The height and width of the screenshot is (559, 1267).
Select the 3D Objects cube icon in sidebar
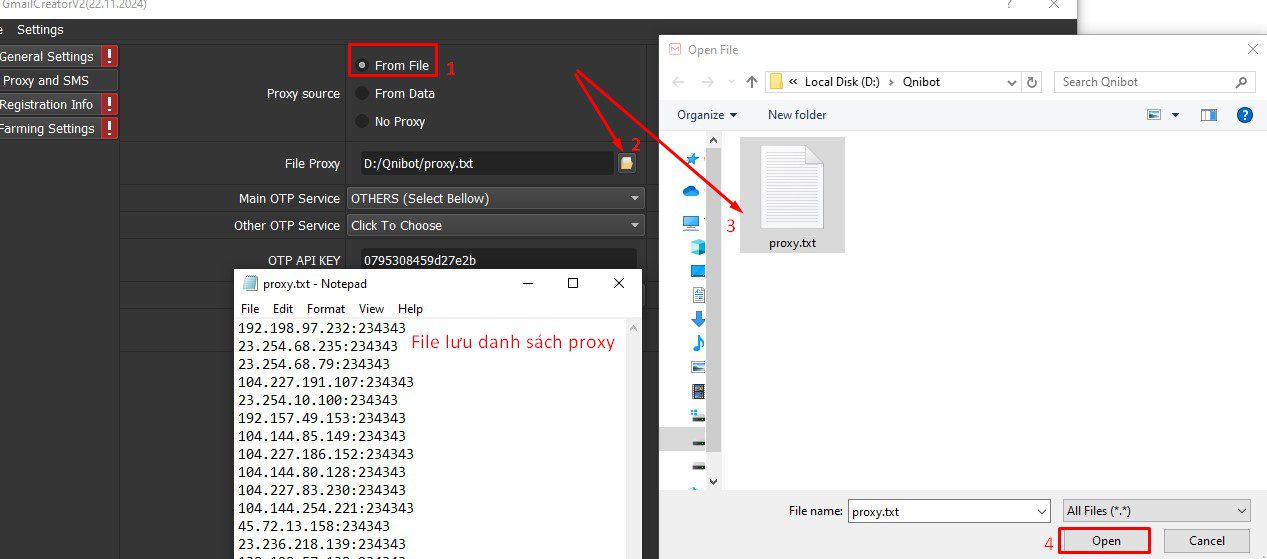click(x=698, y=247)
